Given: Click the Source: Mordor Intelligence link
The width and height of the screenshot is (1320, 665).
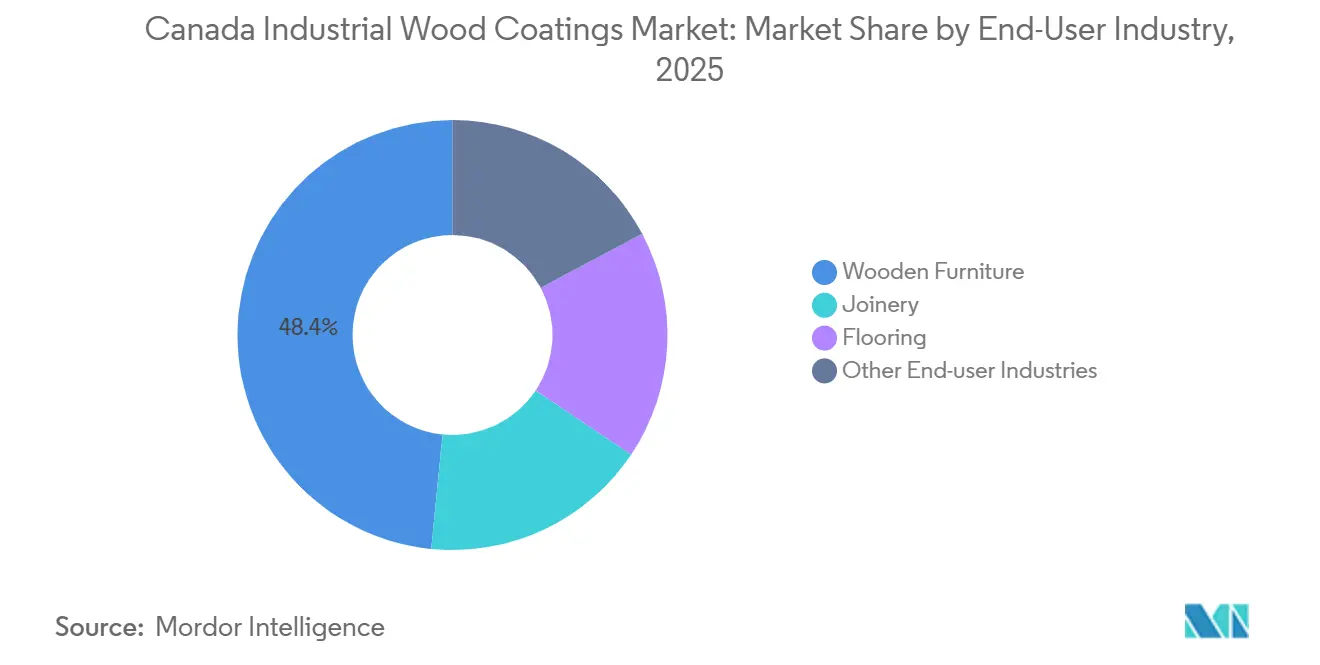Looking at the screenshot, I should click(x=220, y=627).
